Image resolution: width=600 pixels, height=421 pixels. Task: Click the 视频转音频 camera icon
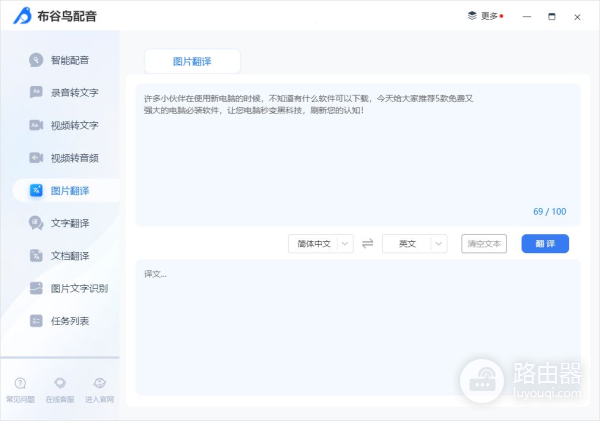[36, 158]
